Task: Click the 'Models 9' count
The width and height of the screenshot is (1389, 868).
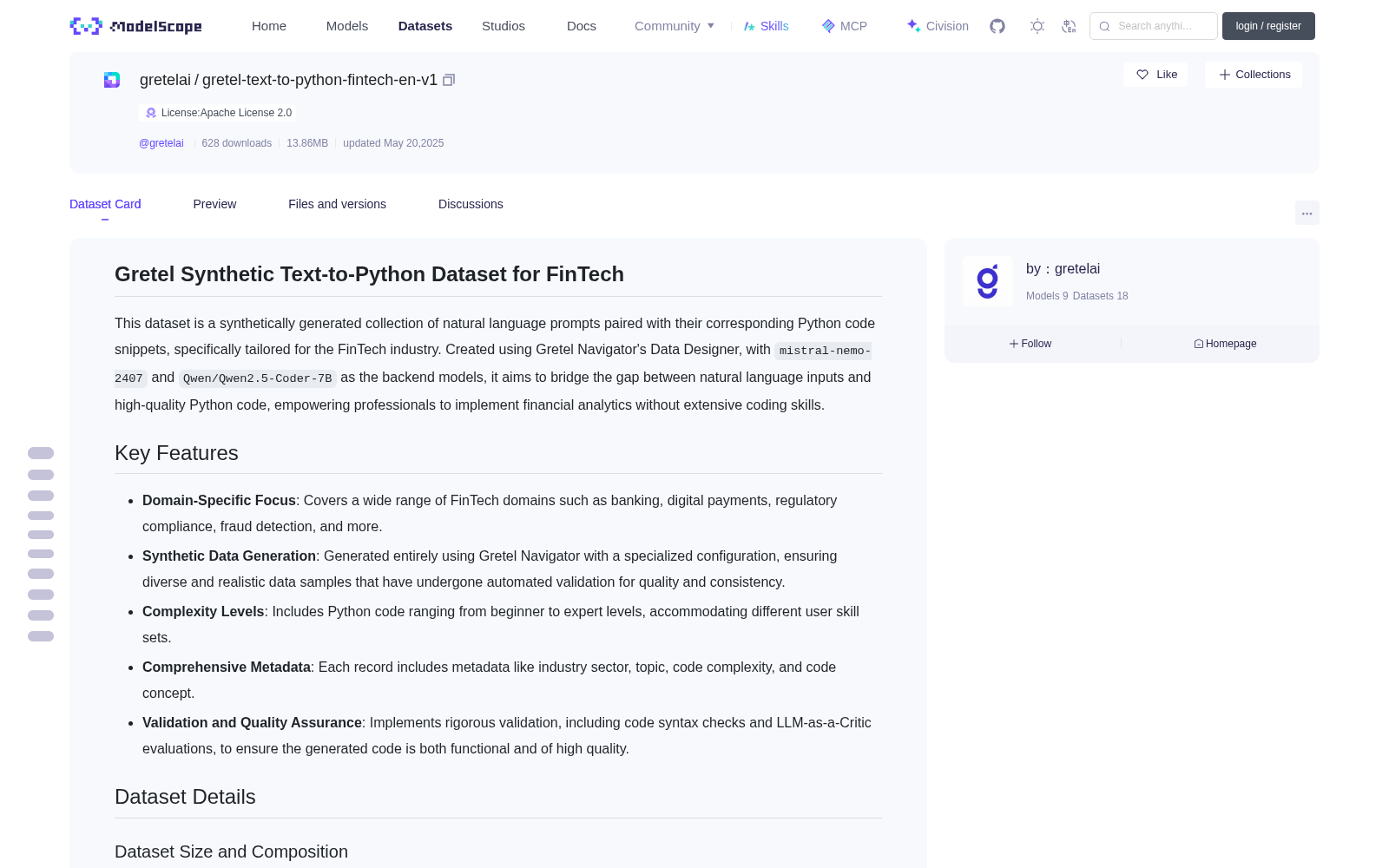Action: [1047, 296]
